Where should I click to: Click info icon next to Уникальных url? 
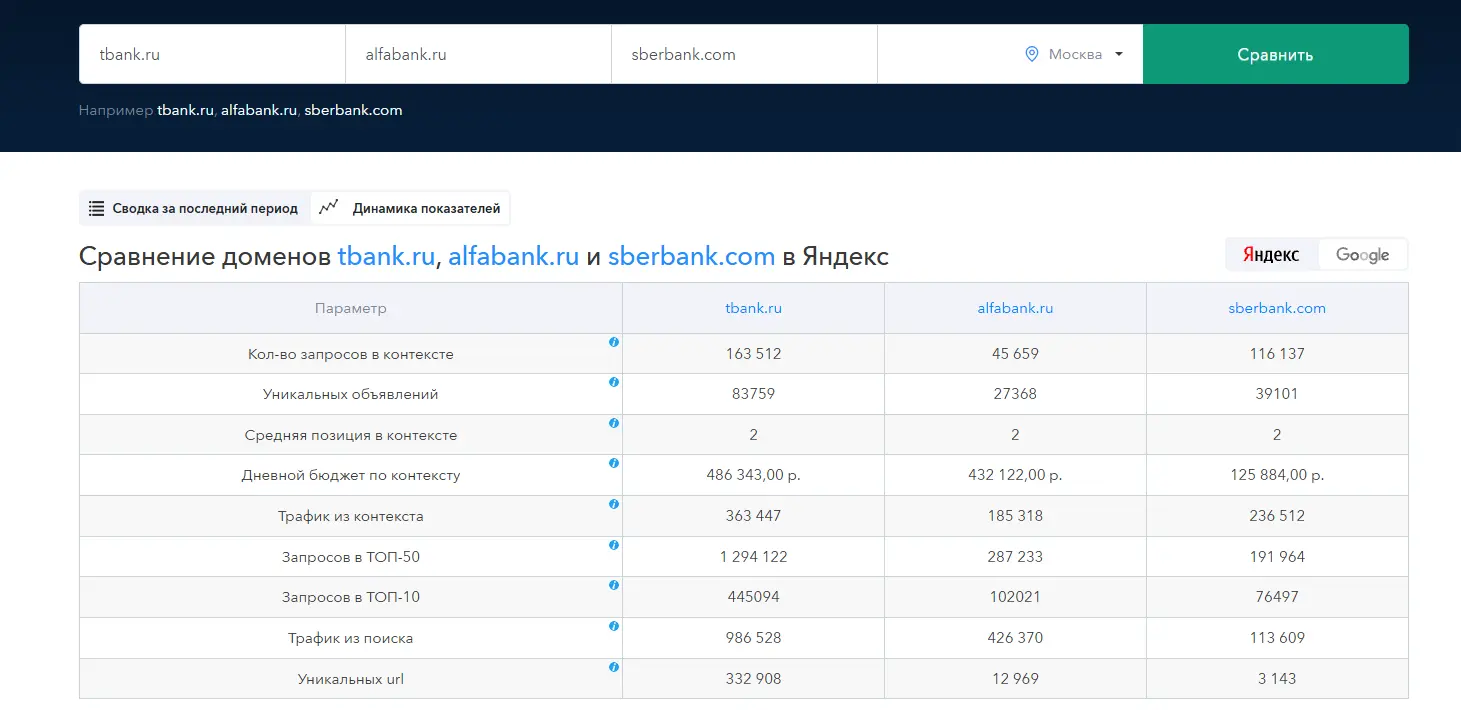614,667
